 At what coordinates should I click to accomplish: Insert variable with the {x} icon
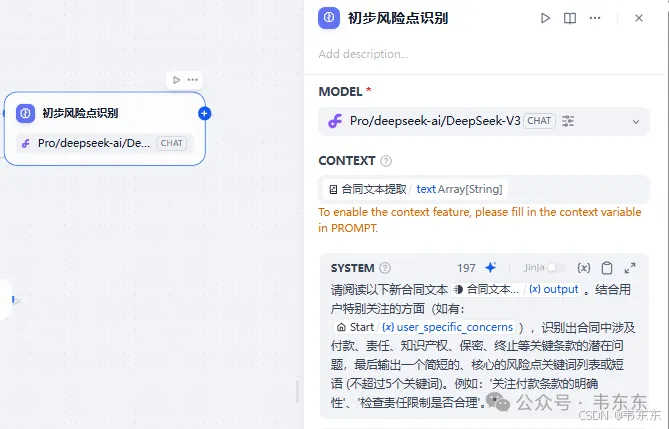[x=584, y=268]
